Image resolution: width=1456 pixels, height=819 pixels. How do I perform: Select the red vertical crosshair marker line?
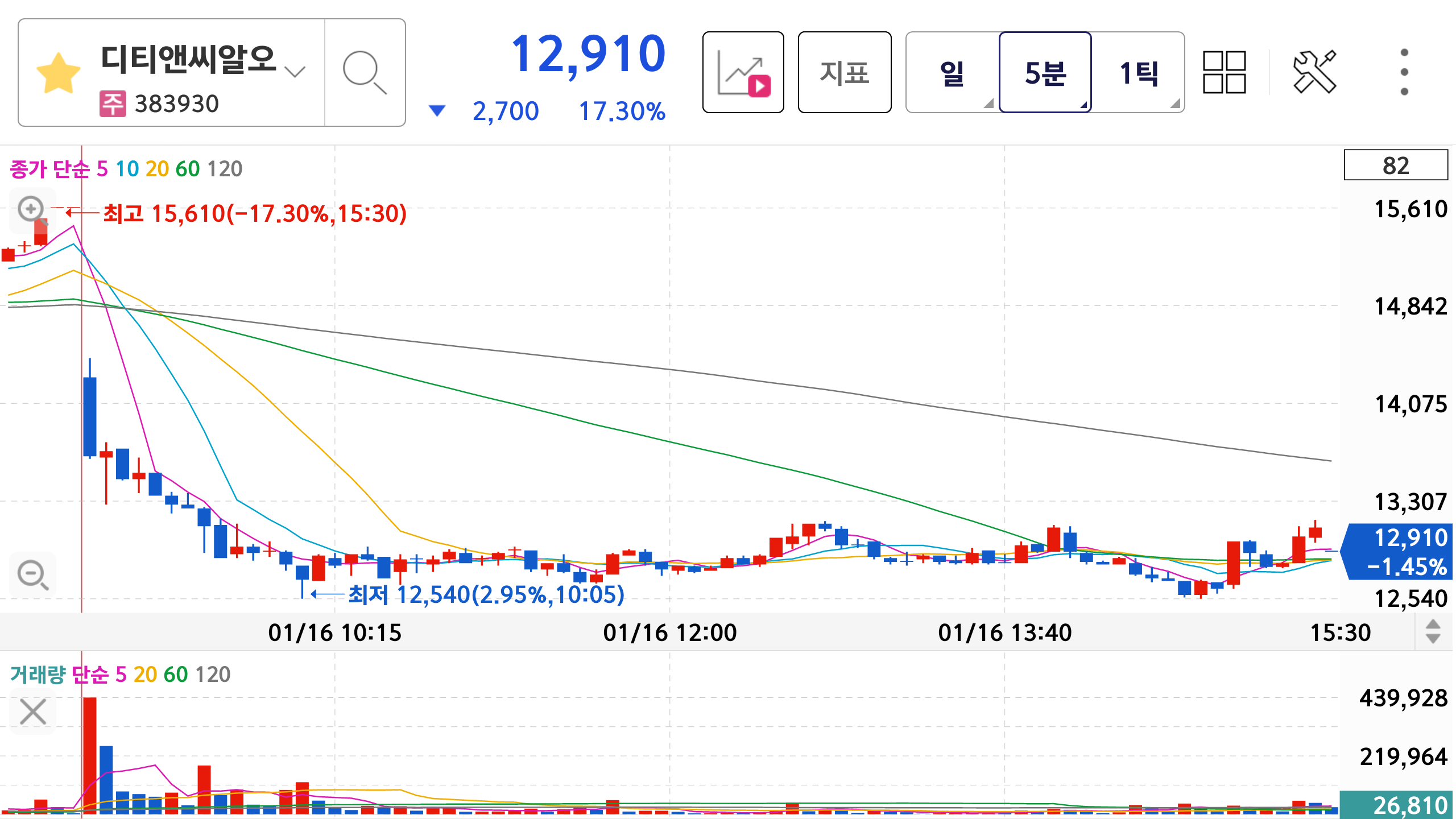tap(81, 378)
